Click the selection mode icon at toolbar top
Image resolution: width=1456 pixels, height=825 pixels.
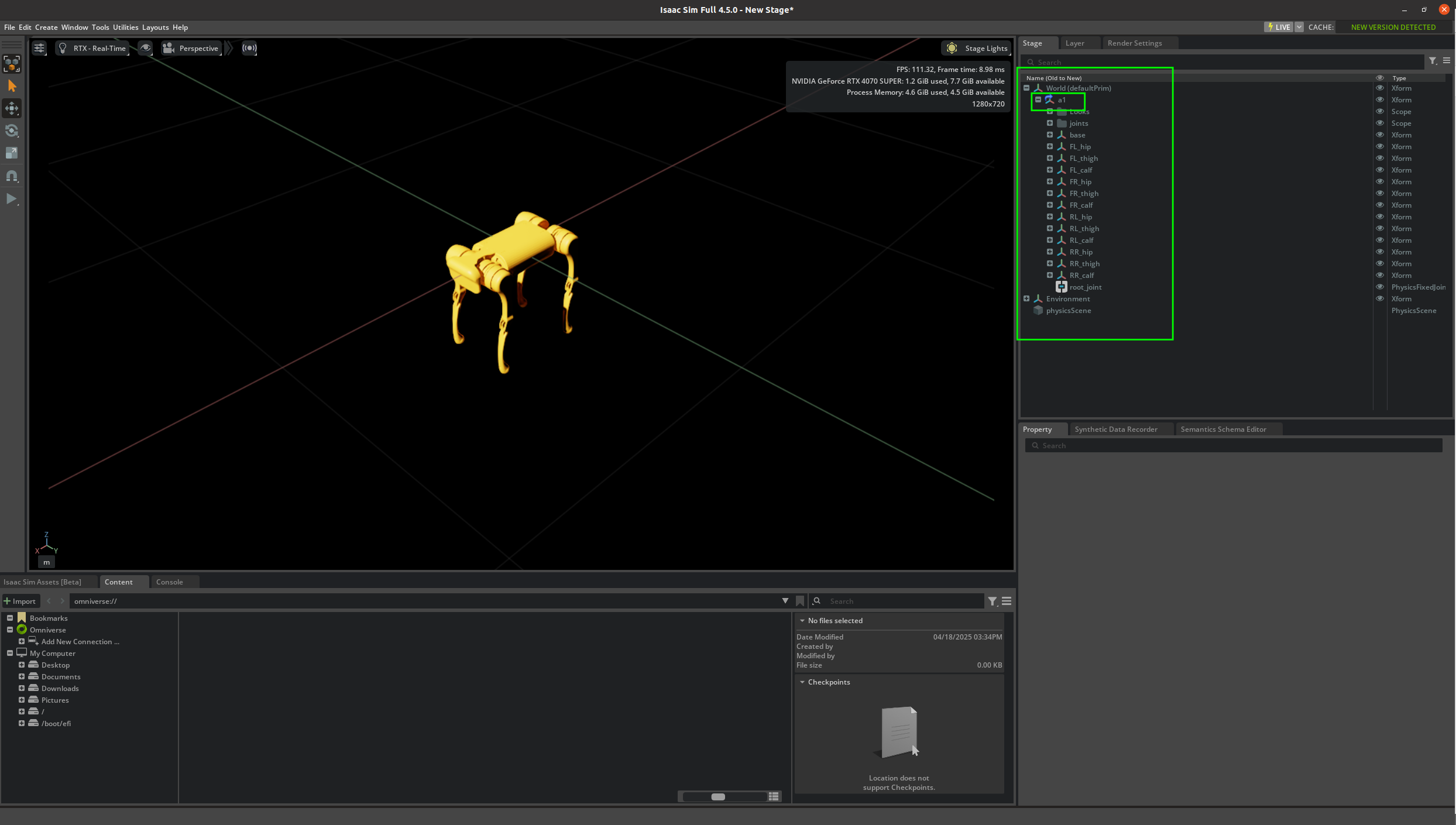point(12,63)
